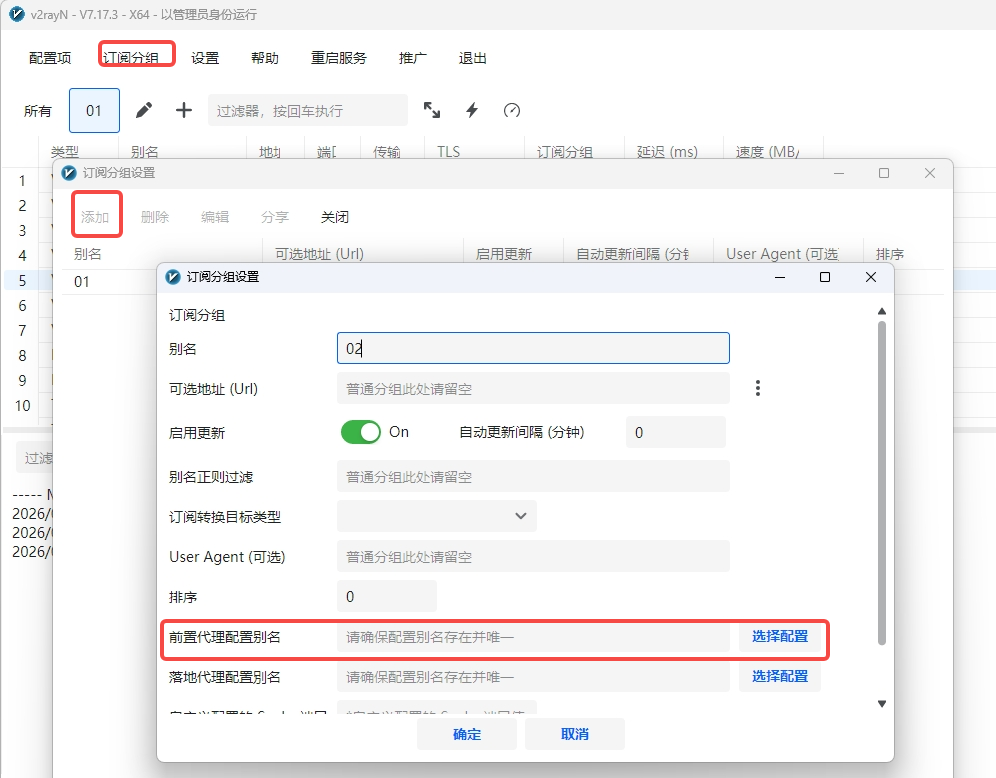Click 添加 in subscription group window

point(95,217)
